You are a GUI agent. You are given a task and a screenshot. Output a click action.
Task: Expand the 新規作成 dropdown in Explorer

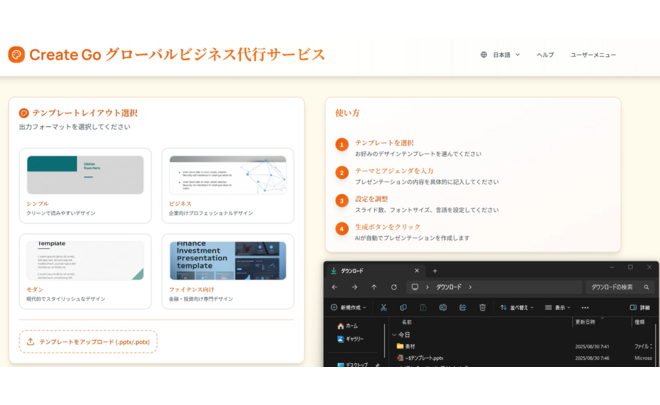[351, 308]
